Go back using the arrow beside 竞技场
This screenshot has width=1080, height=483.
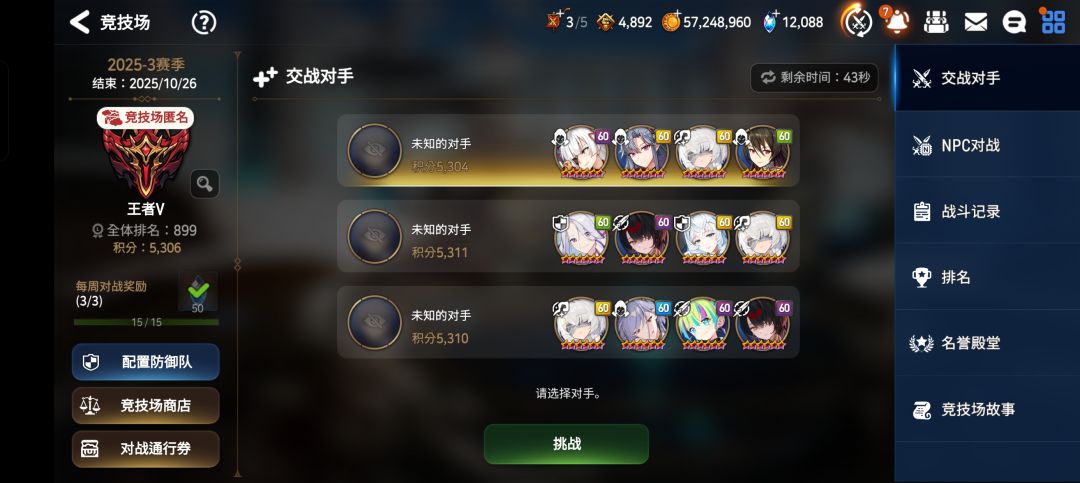(80, 22)
